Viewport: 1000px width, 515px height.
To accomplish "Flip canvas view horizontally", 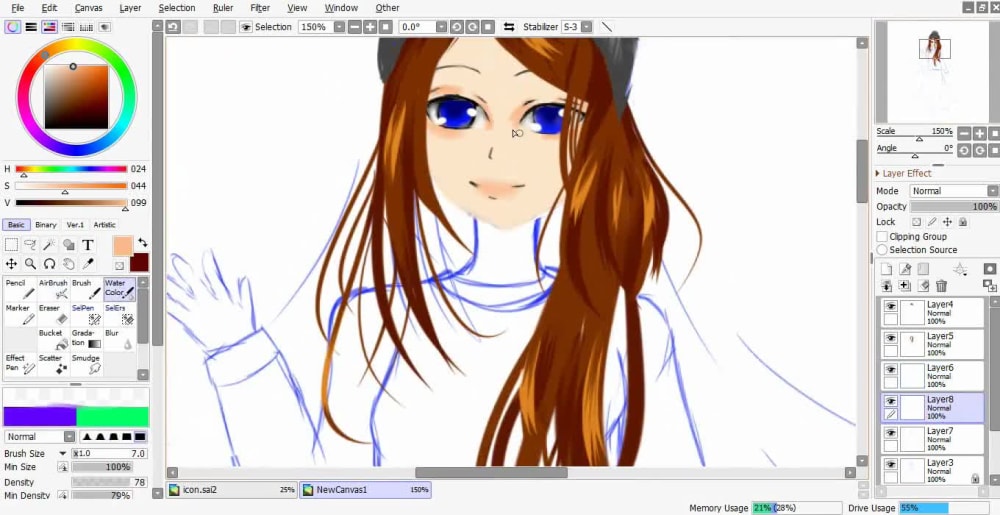I will coord(508,27).
